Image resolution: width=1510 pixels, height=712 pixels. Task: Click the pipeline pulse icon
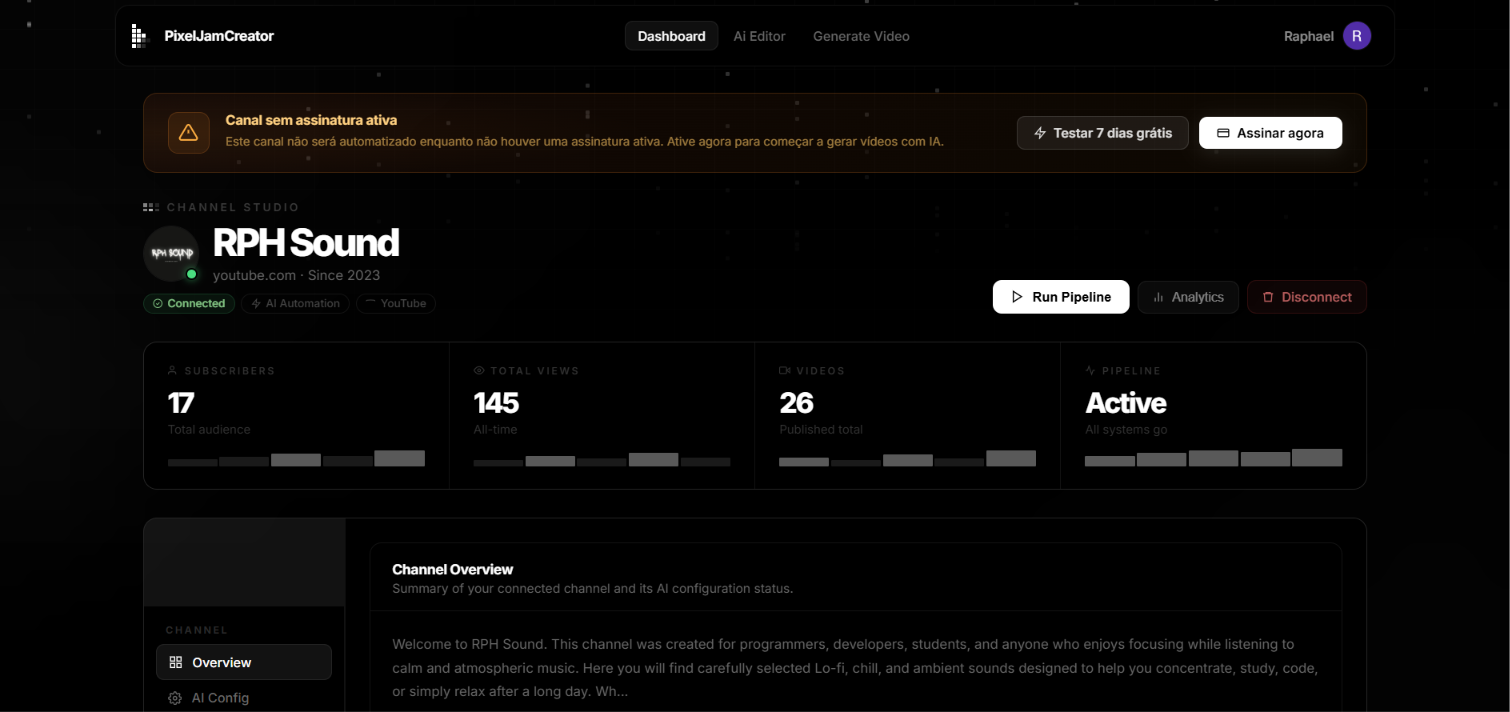pos(1091,370)
